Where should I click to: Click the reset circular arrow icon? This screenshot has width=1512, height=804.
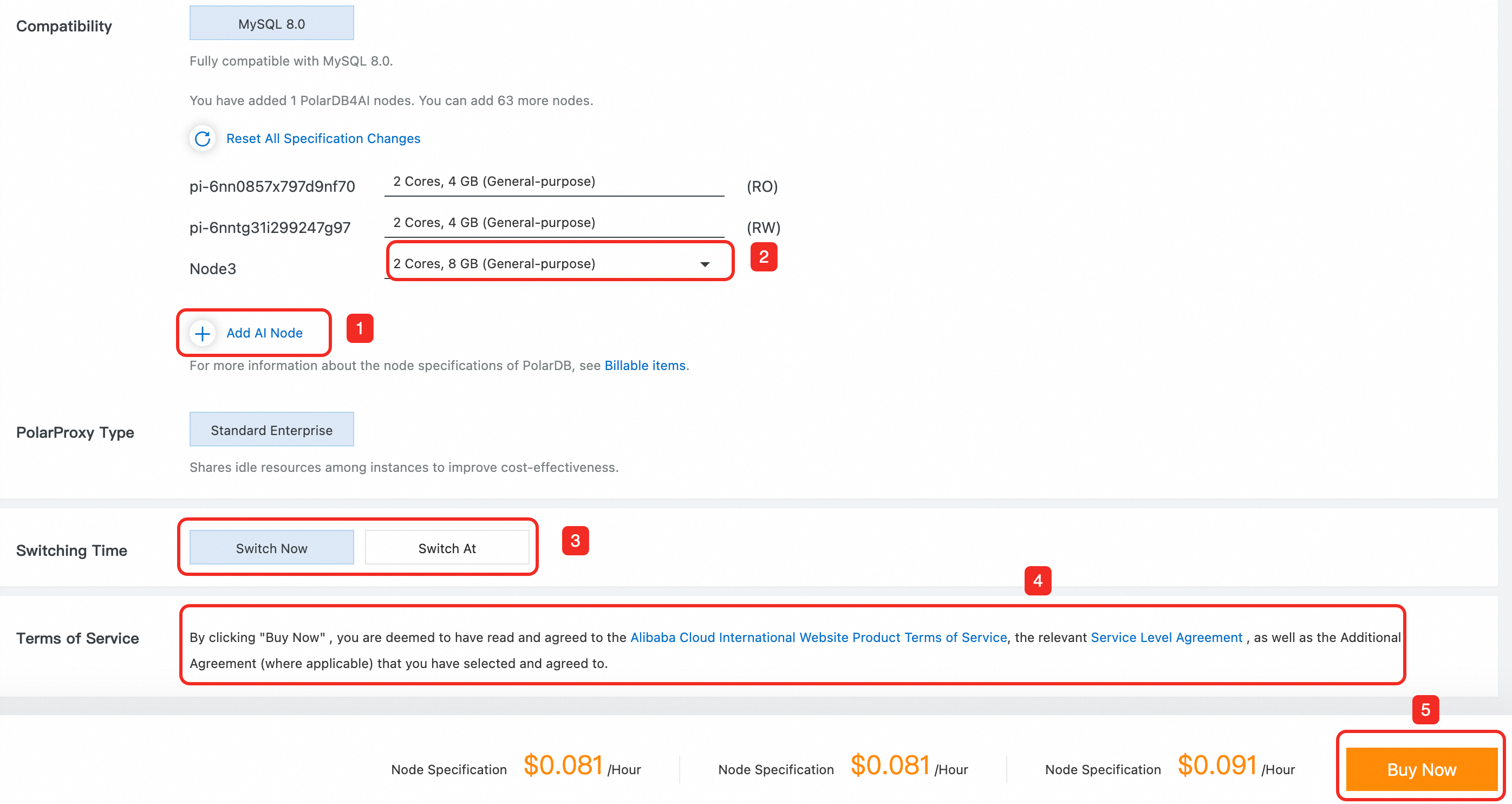pyautogui.click(x=203, y=139)
